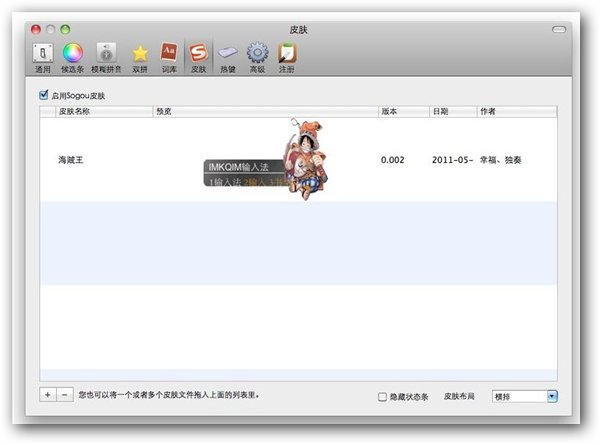This screenshot has width=600, height=444.
Task: Open the 模糊拼音 fuzzy pinyin pane
Action: [x=106, y=57]
